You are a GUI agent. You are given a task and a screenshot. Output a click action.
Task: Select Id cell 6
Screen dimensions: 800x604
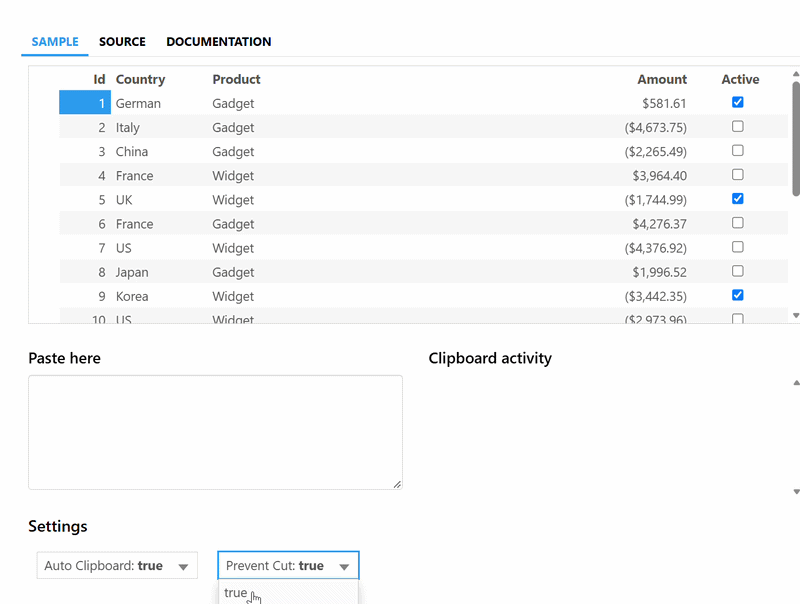[x=85, y=223]
